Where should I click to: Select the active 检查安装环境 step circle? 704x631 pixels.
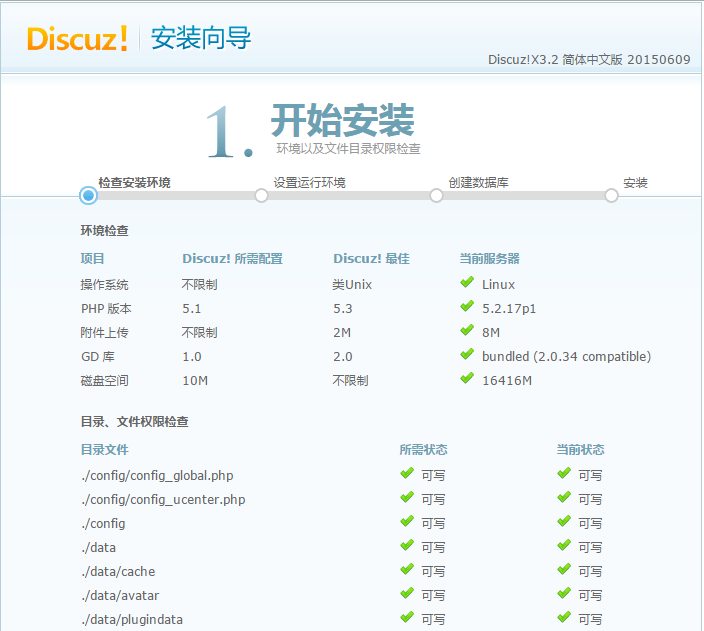click(88, 196)
